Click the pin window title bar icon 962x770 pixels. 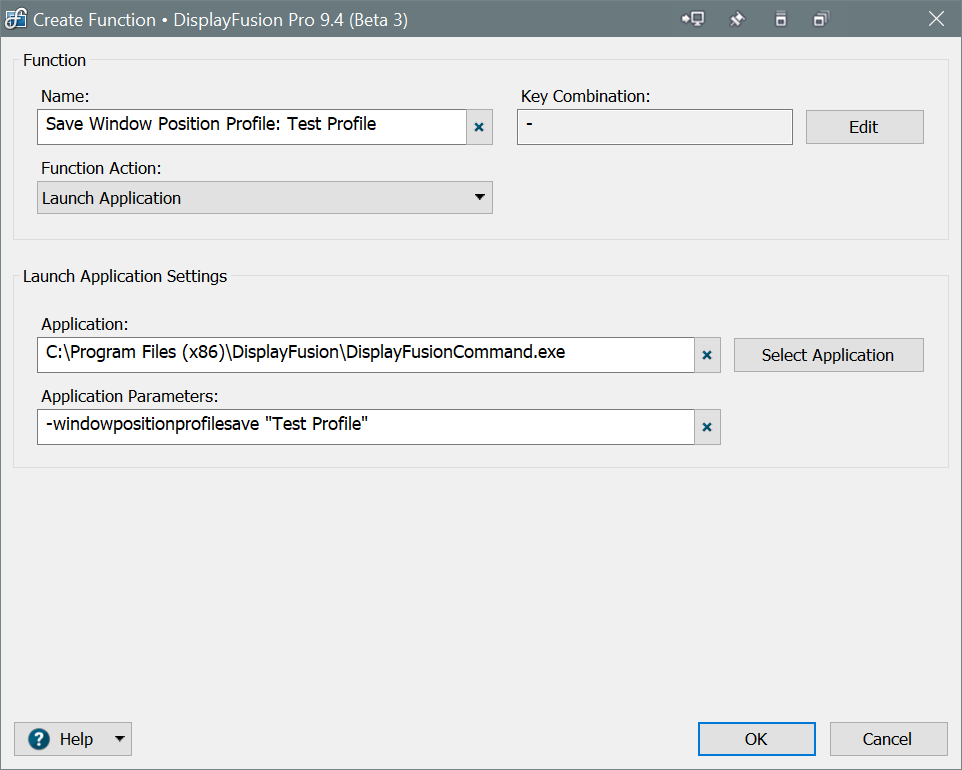737,19
